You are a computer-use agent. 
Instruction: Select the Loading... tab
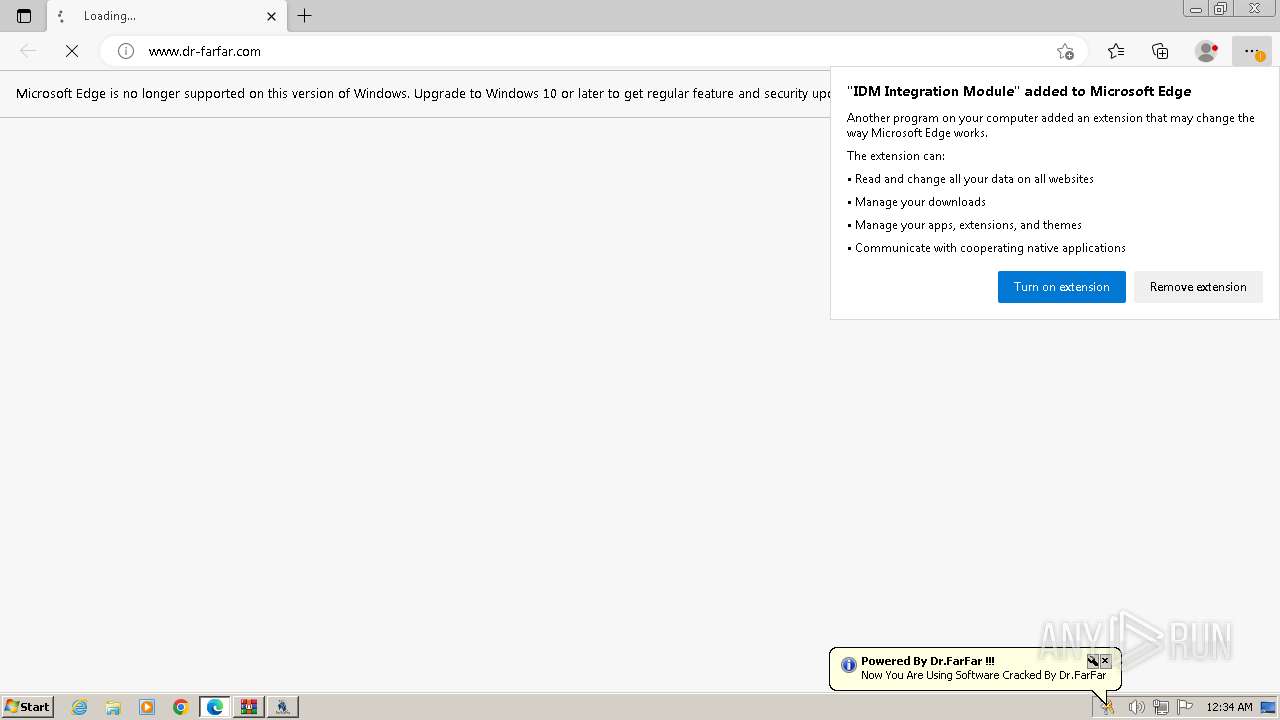click(166, 16)
